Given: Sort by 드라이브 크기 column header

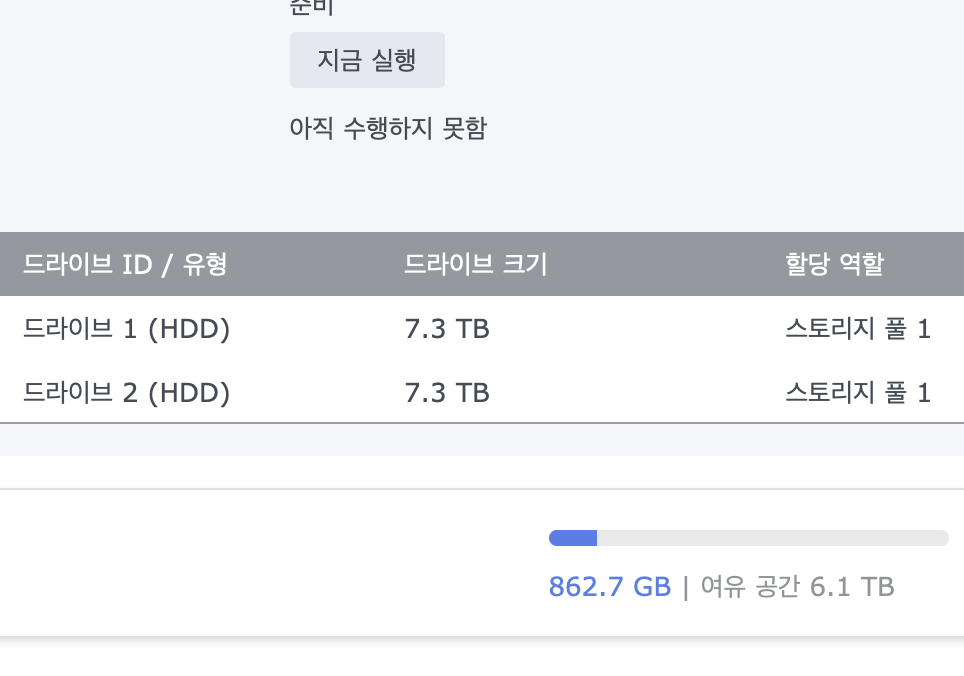Looking at the screenshot, I should pyautogui.click(x=475, y=264).
